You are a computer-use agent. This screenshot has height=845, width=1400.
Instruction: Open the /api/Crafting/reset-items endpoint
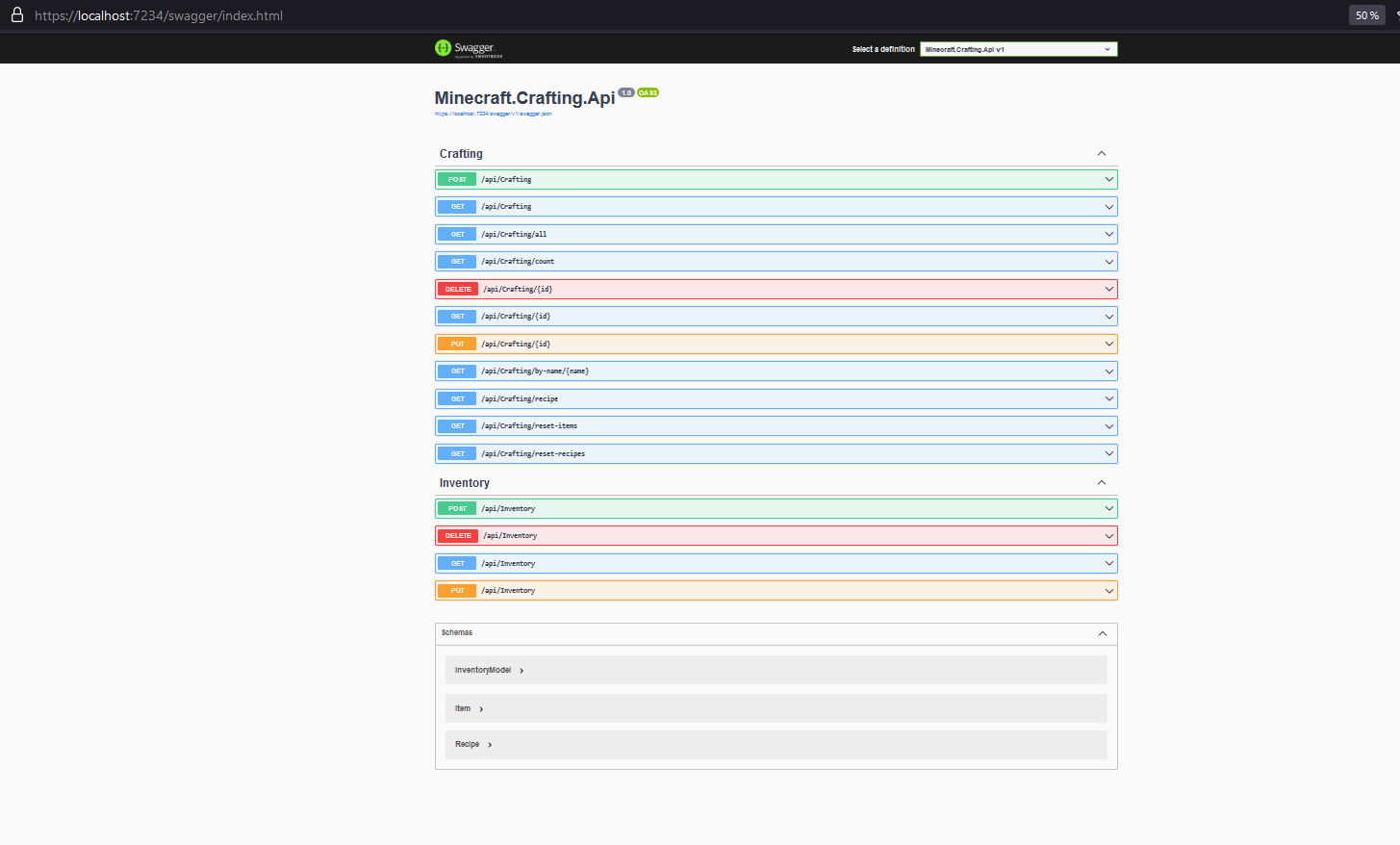[x=776, y=426]
